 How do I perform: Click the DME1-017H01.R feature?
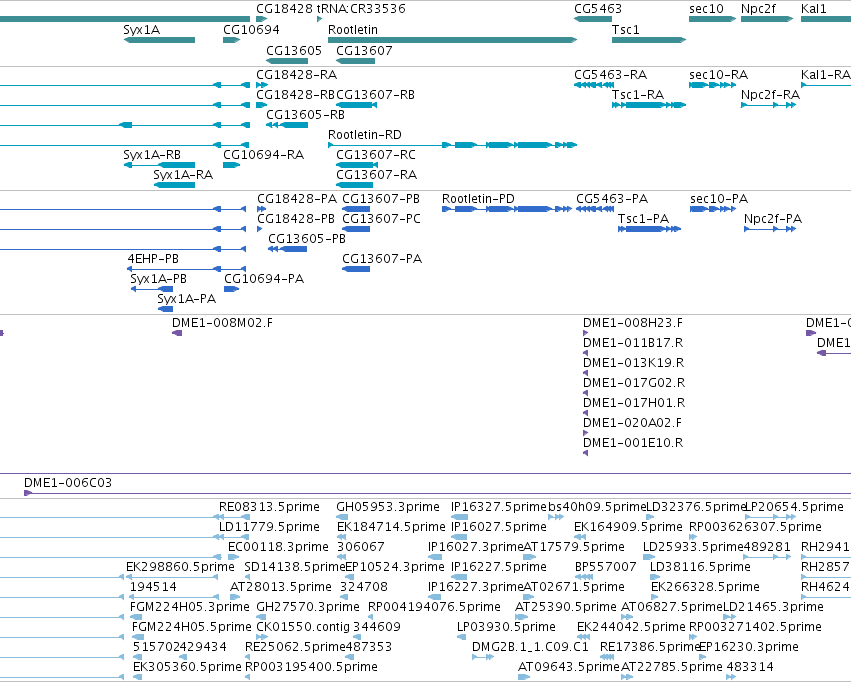[586, 413]
